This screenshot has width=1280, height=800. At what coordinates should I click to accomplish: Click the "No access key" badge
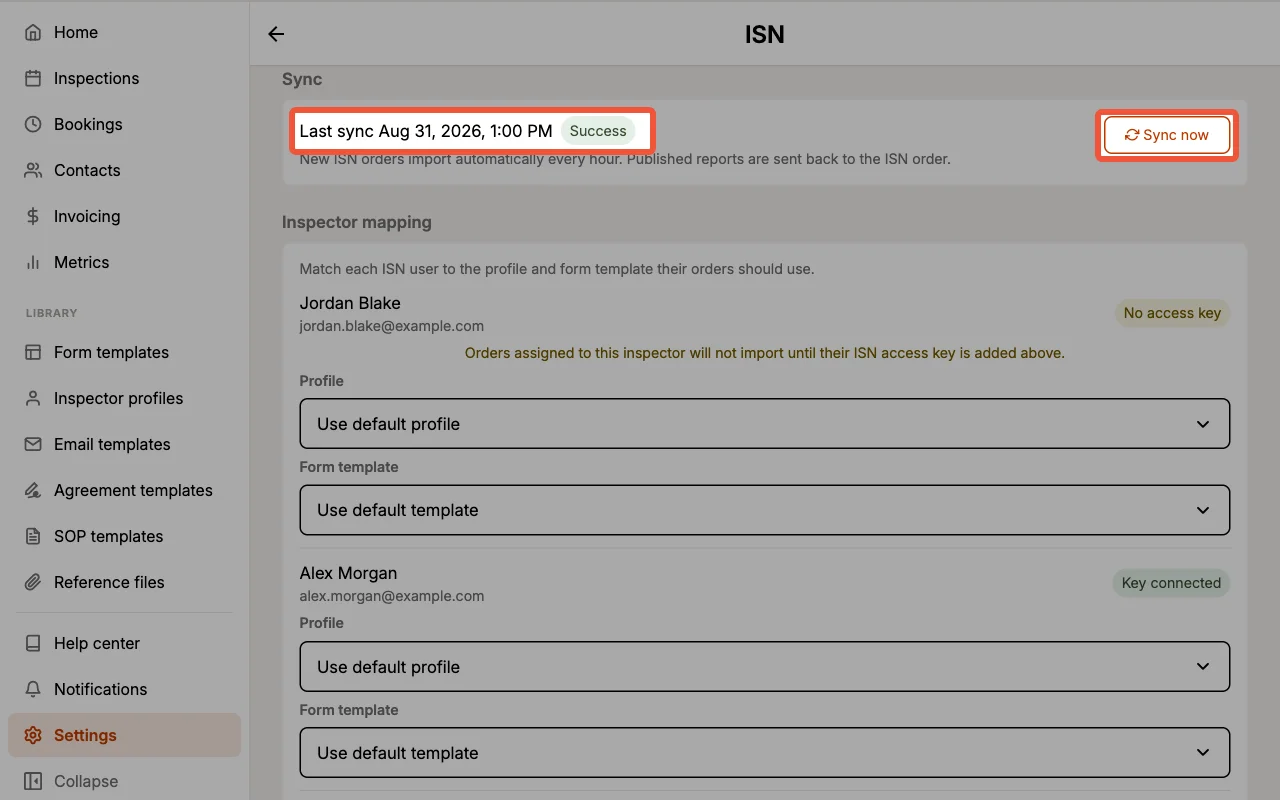[1172, 313]
